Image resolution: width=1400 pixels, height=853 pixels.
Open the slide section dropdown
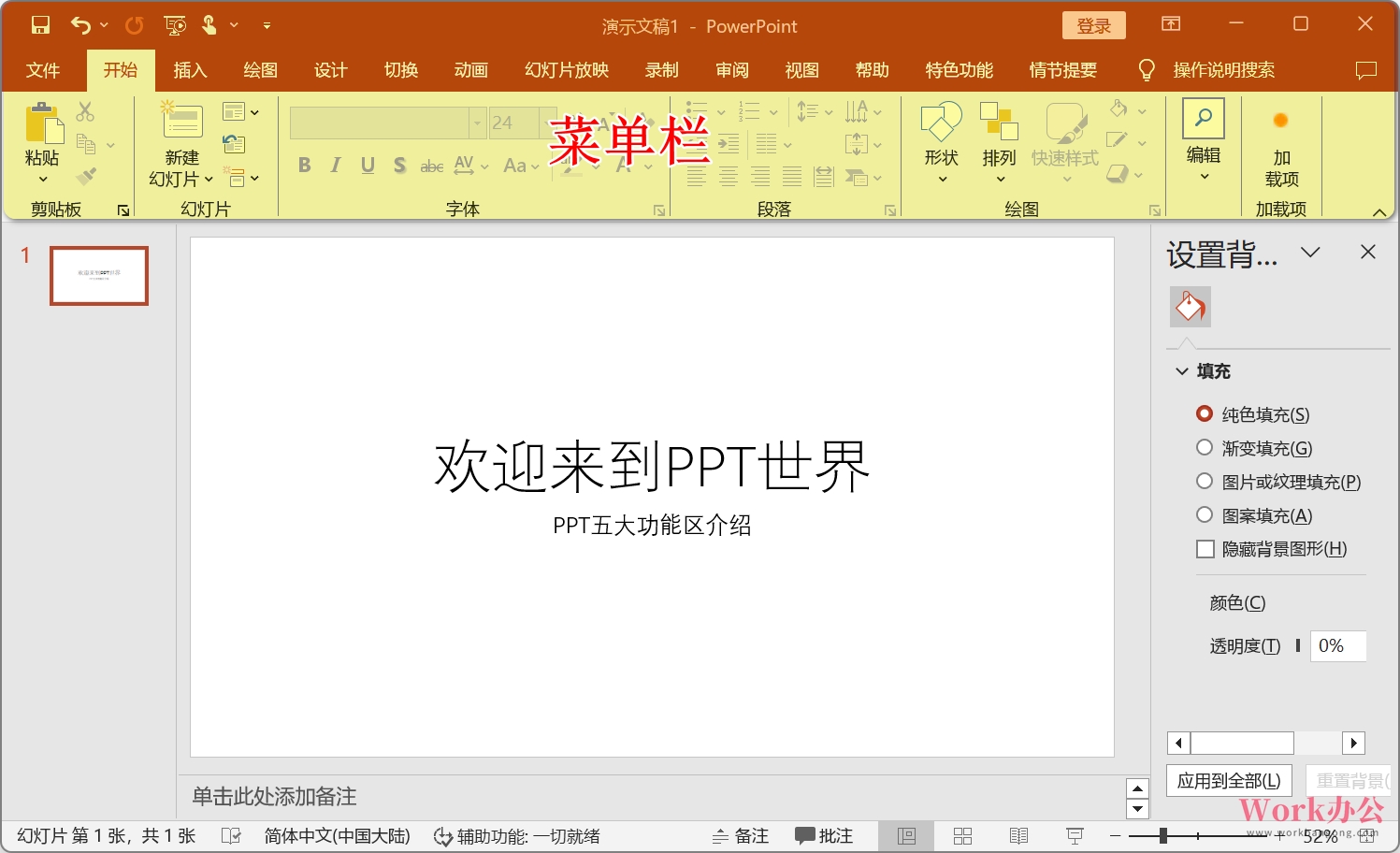tap(241, 177)
